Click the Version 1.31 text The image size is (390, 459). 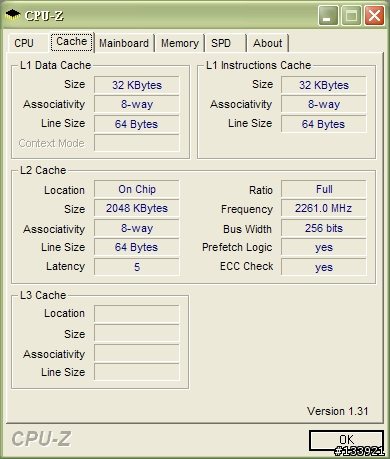coord(338,411)
